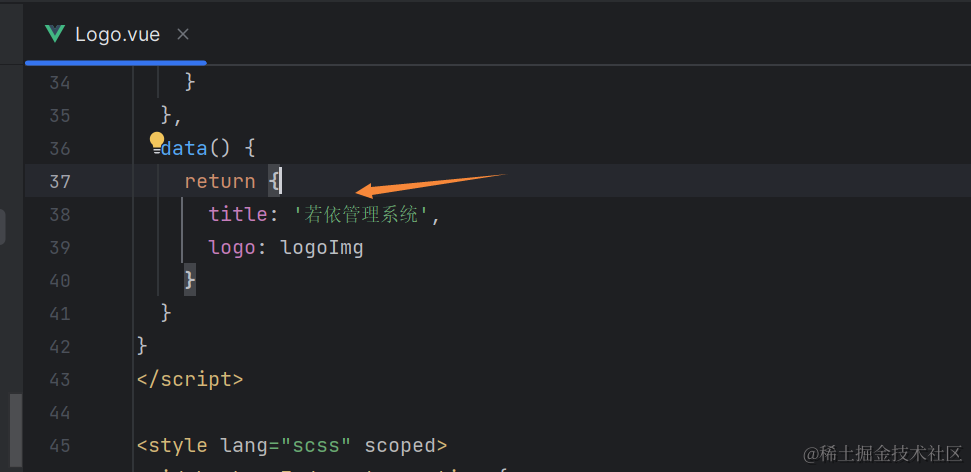Click line number 38 in gutter
The height and width of the screenshot is (472, 971).
(x=59, y=214)
